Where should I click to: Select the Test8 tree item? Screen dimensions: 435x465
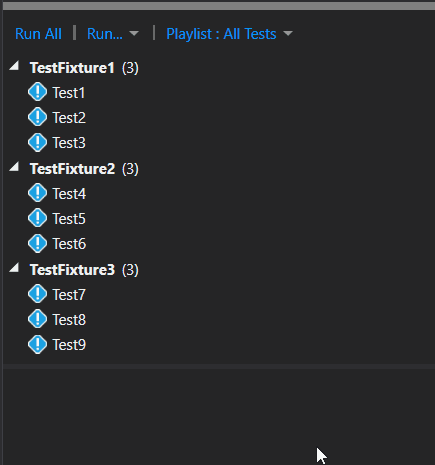[57, 320]
